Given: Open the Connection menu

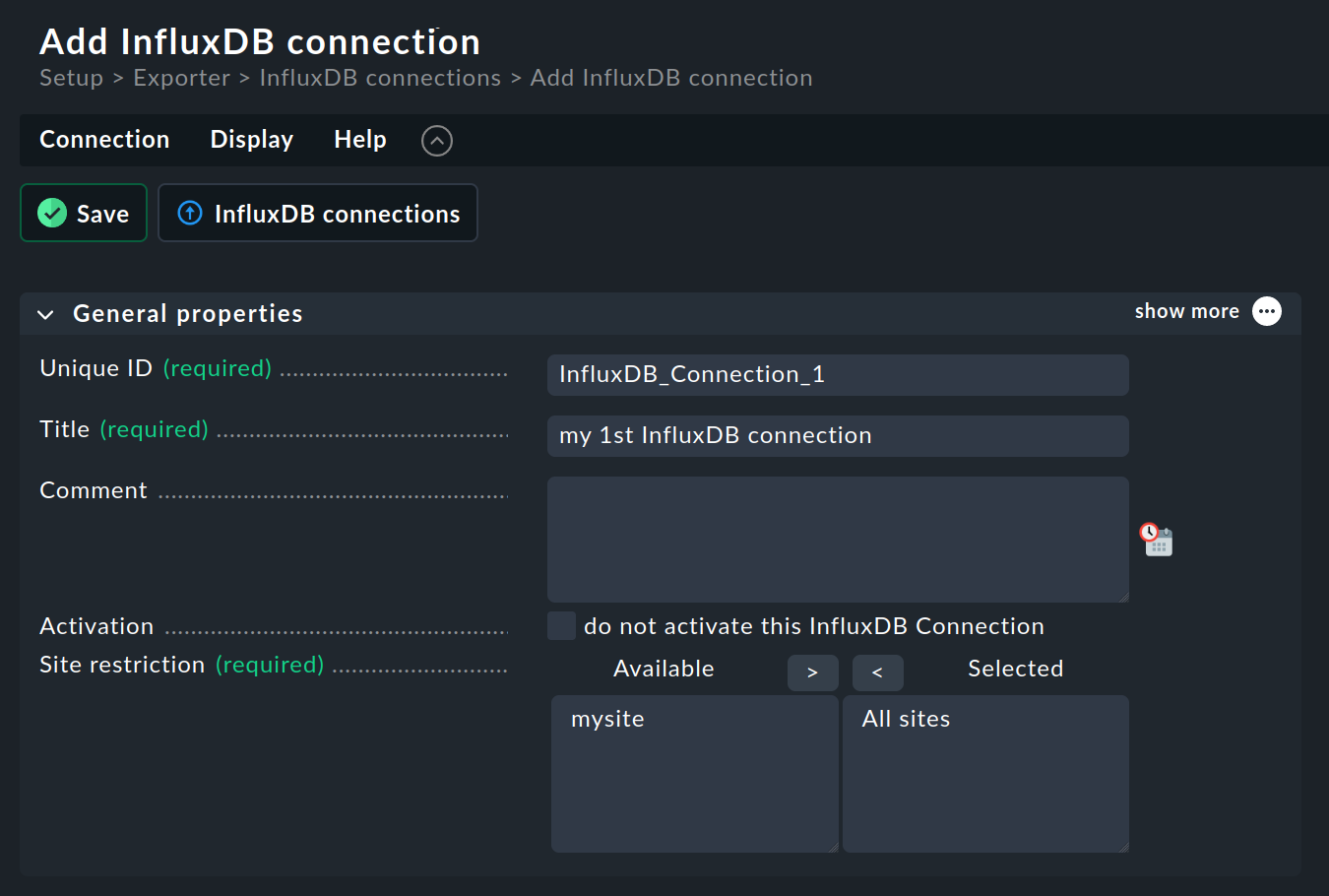Looking at the screenshot, I should click(x=103, y=139).
